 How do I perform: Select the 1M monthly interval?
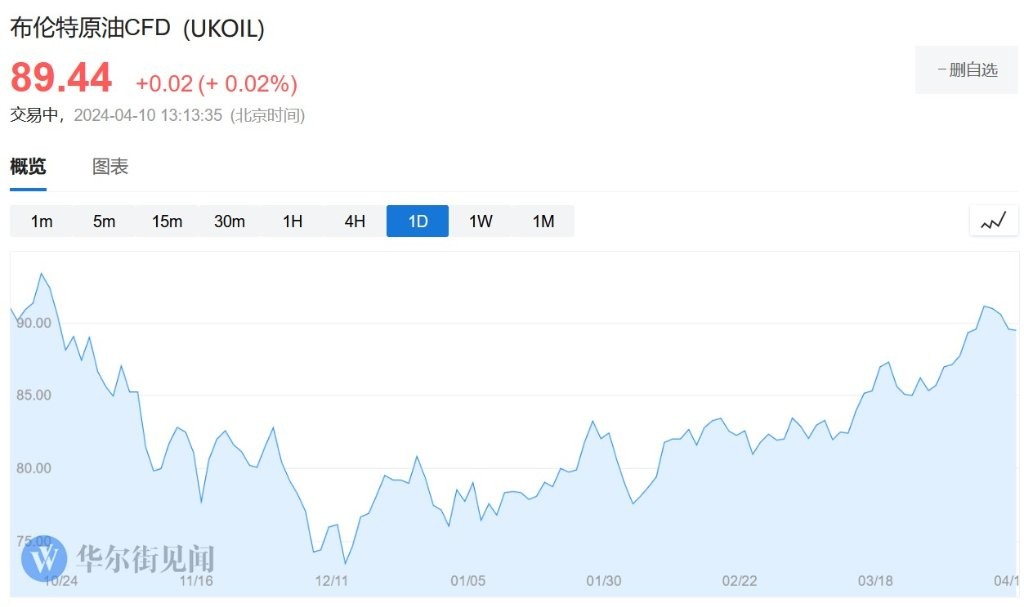point(543,221)
